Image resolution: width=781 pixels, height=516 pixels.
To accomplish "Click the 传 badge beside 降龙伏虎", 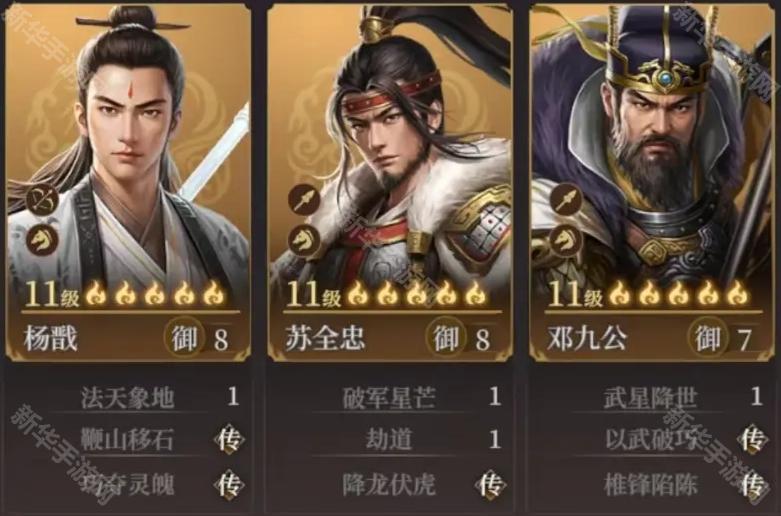I will (x=491, y=484).
